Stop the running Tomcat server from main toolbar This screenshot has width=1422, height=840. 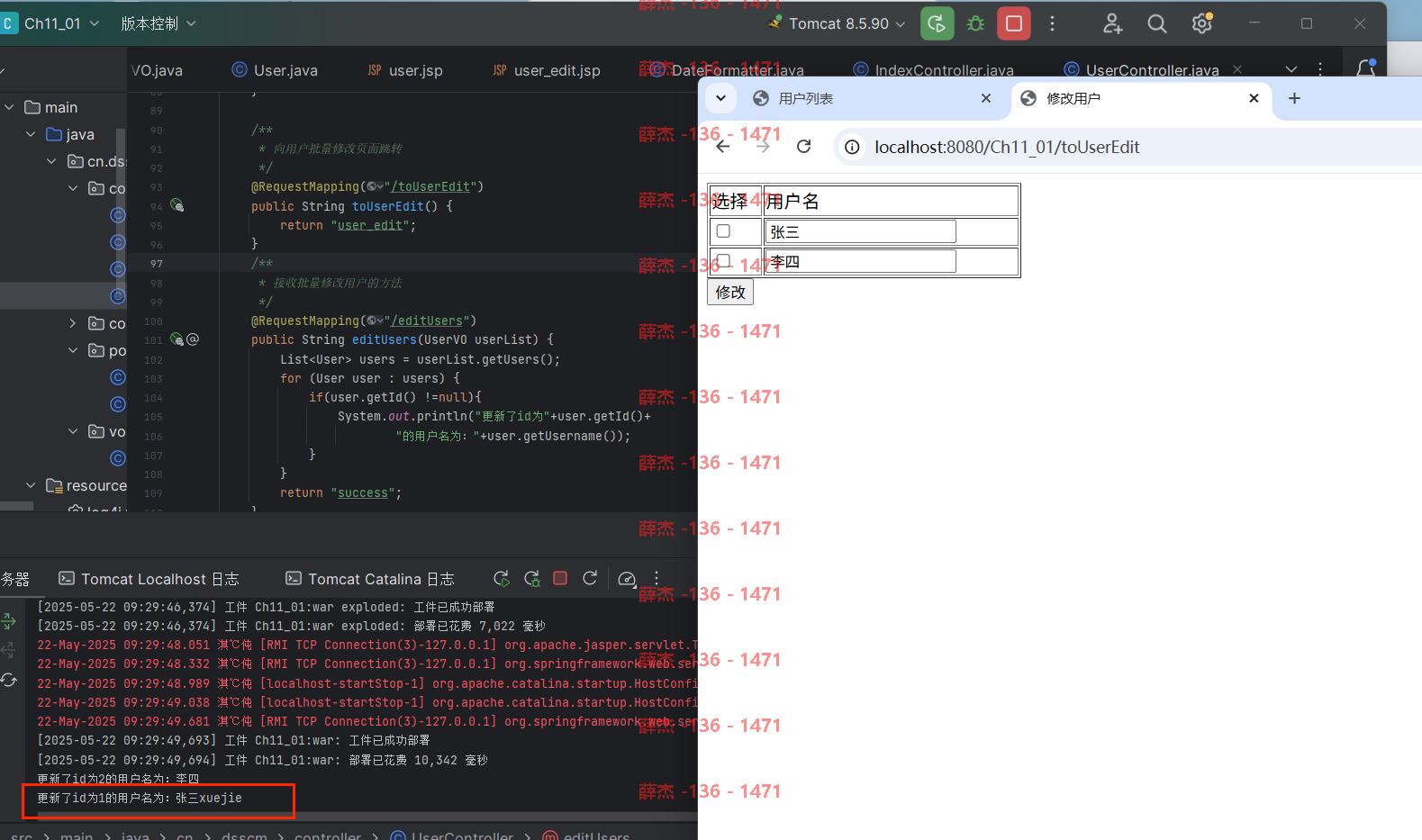[x=1014, y=23]
